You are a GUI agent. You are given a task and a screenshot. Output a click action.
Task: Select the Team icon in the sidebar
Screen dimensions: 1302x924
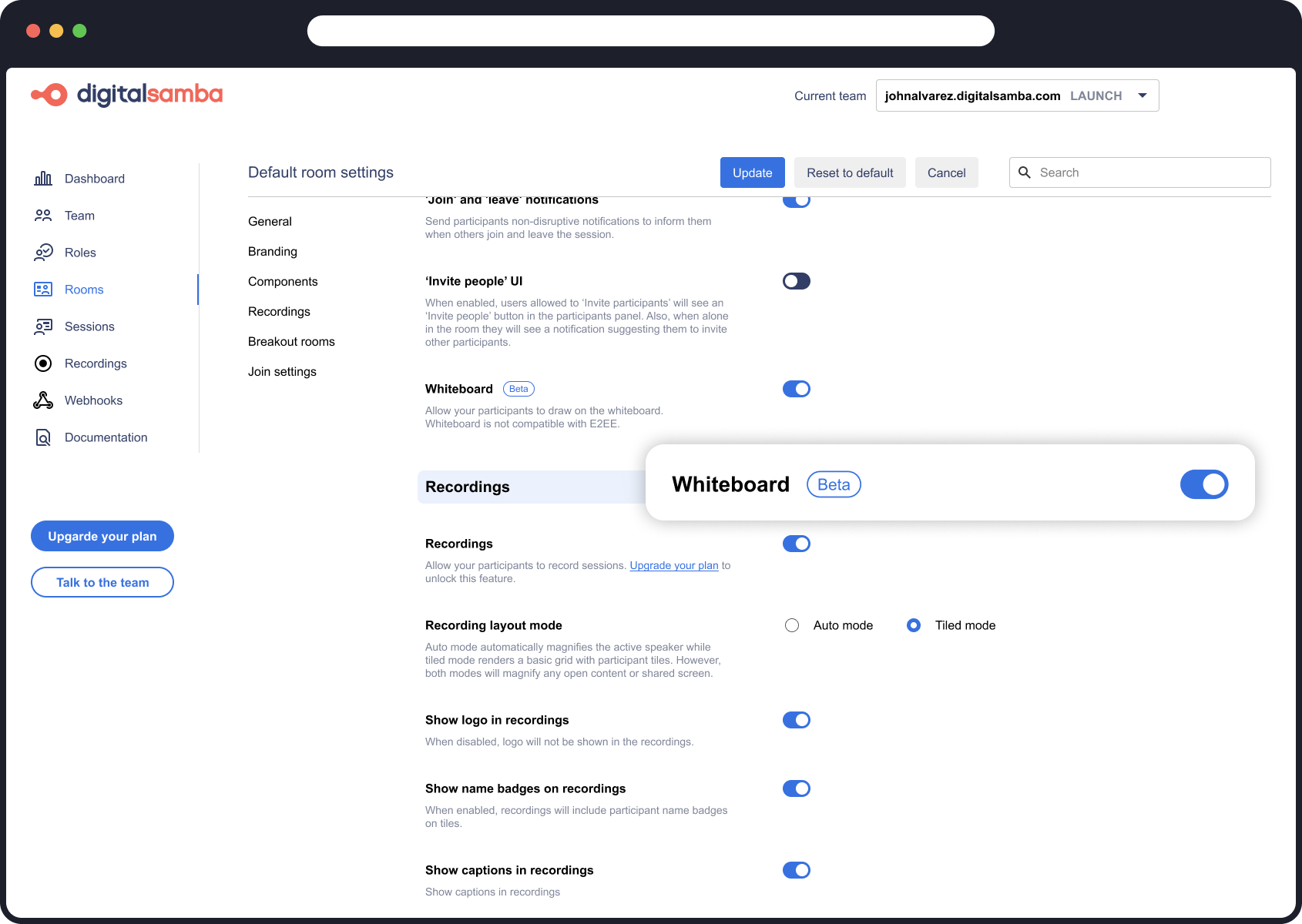click(x=43, y=215)
